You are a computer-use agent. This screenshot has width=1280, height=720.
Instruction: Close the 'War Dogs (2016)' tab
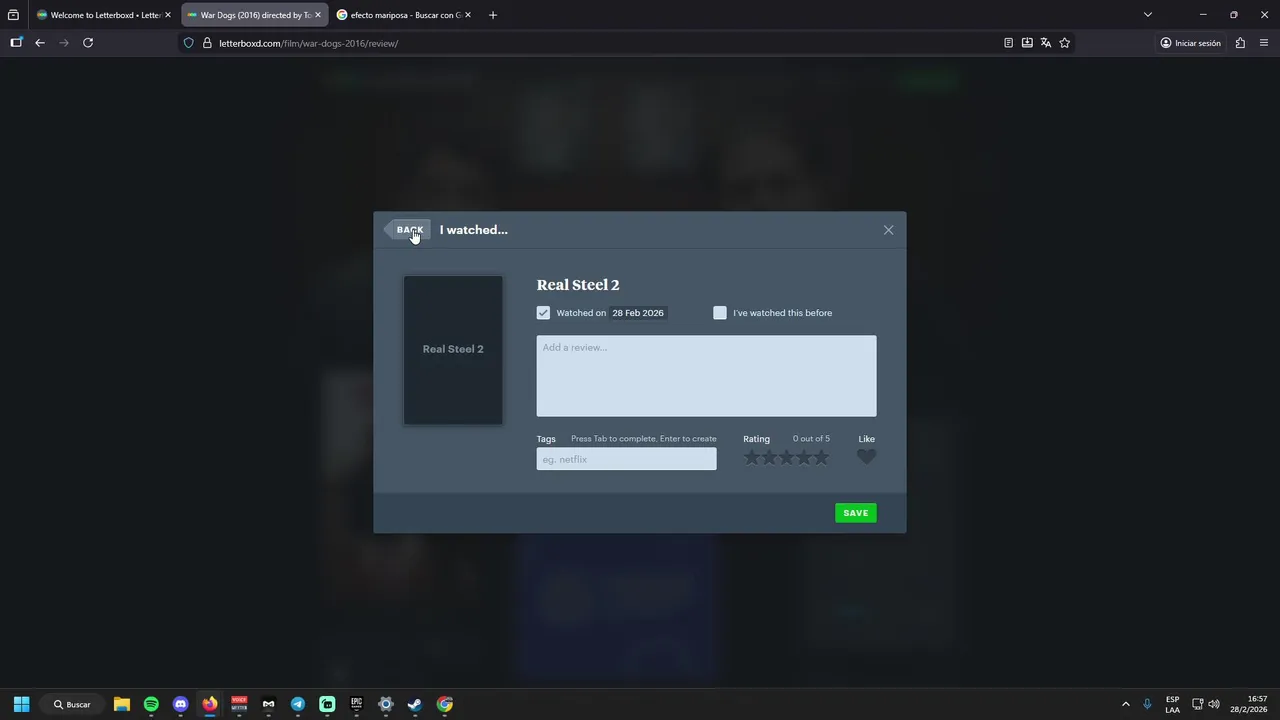tap(318, 15)
